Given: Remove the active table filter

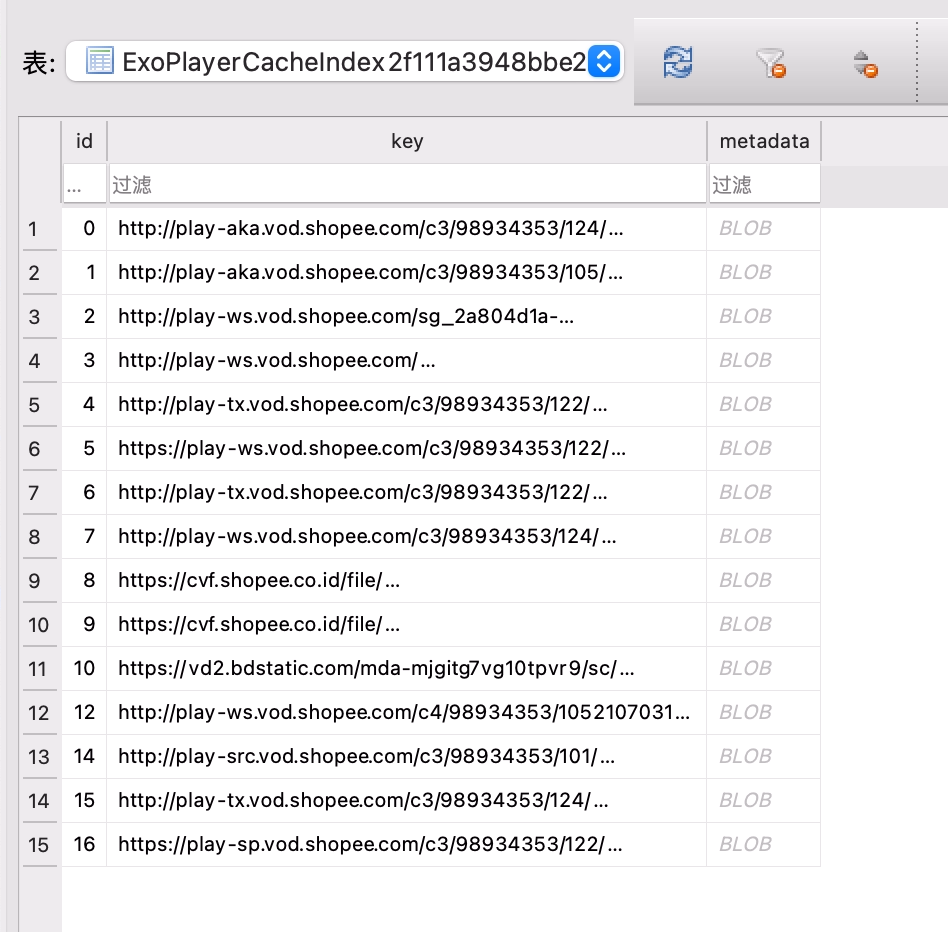Looking at the screenshot, I should coord(770,62).
